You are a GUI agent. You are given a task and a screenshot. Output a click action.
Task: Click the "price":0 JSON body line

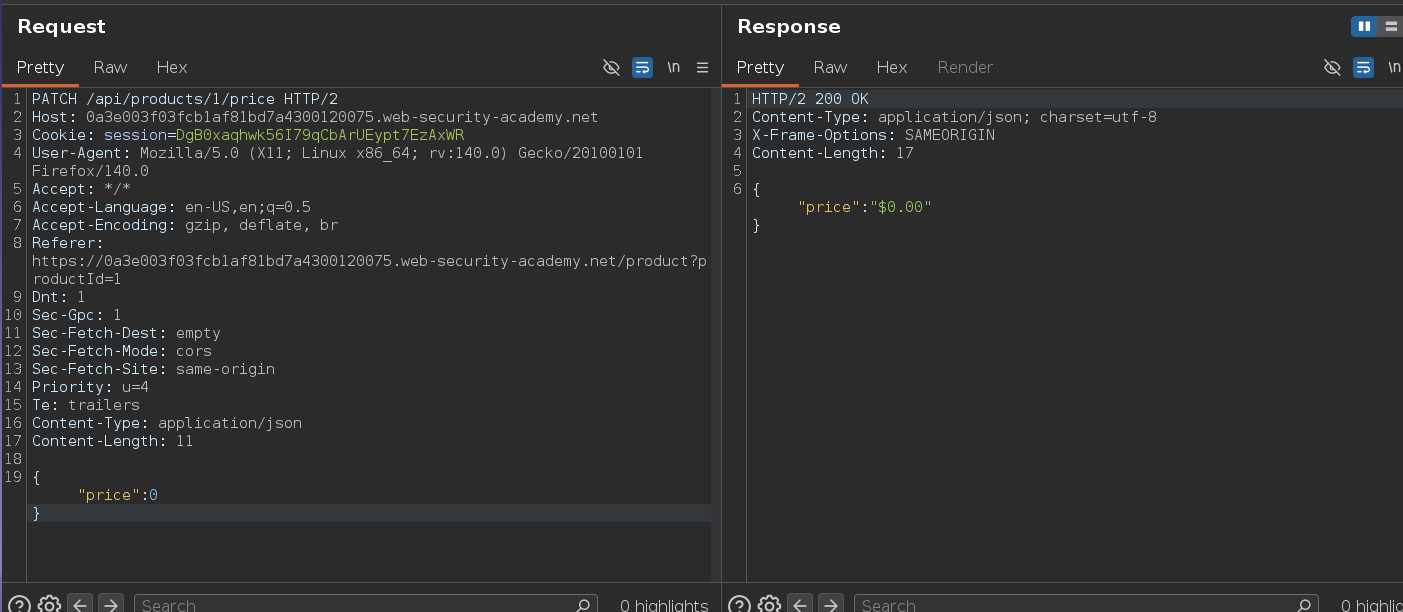[118, 495]
